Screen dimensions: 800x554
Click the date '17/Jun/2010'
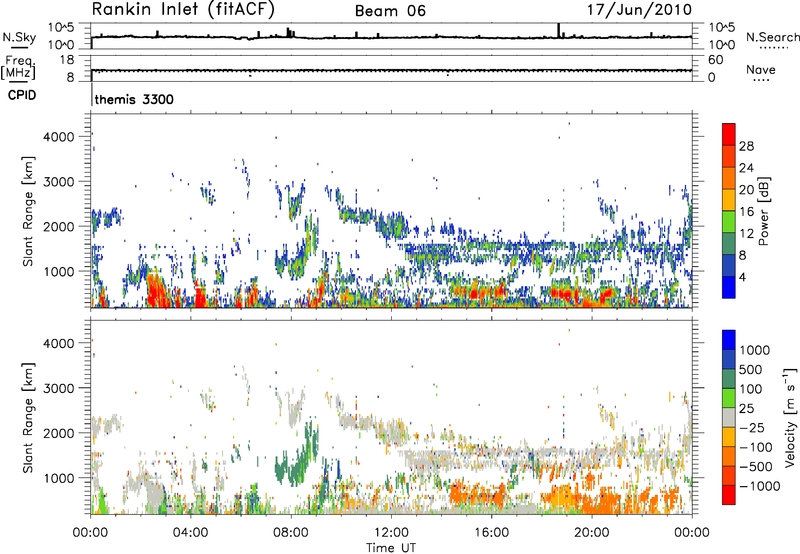pyautogui.click(x=639, y=10)
